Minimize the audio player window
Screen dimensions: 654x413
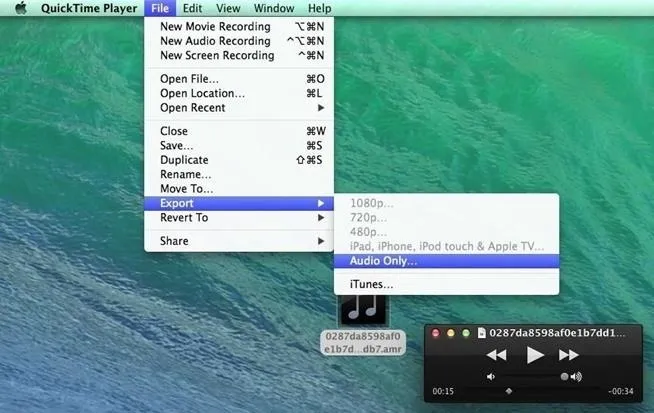coord(451,333)
